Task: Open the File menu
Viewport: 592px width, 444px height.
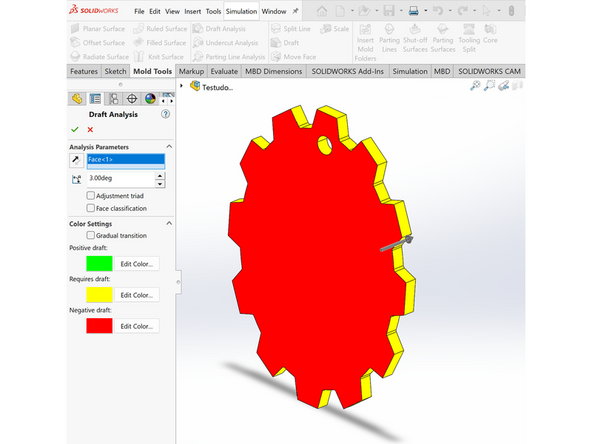Action: [139, 11]
